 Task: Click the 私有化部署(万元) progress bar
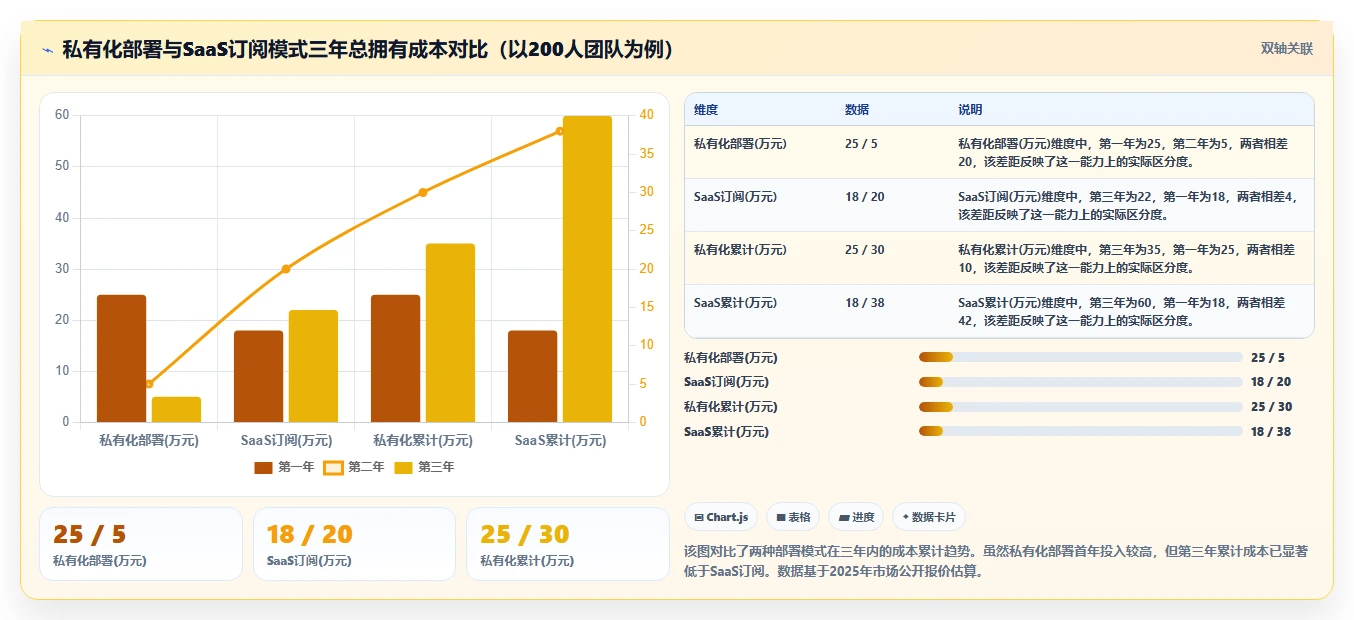[x=1080, y=357]
